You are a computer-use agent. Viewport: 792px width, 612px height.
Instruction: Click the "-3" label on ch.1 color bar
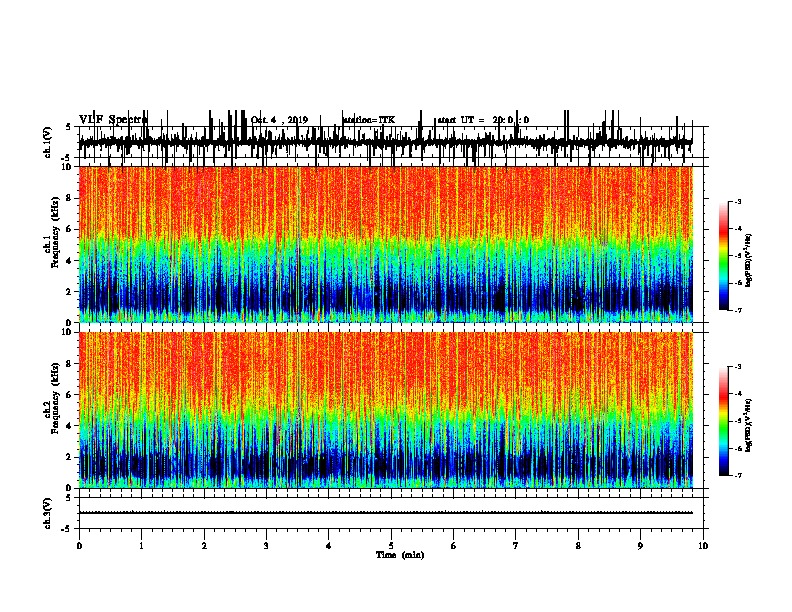[738, 201]
